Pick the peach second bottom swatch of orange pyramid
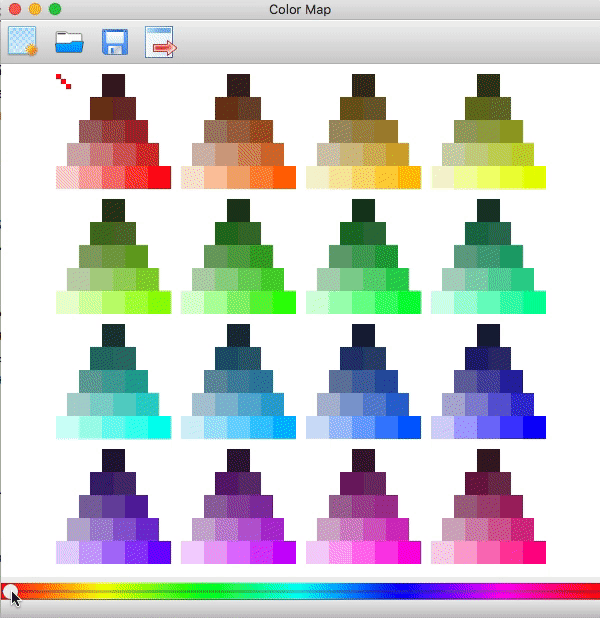600x618 pixels. coord(216,177)
